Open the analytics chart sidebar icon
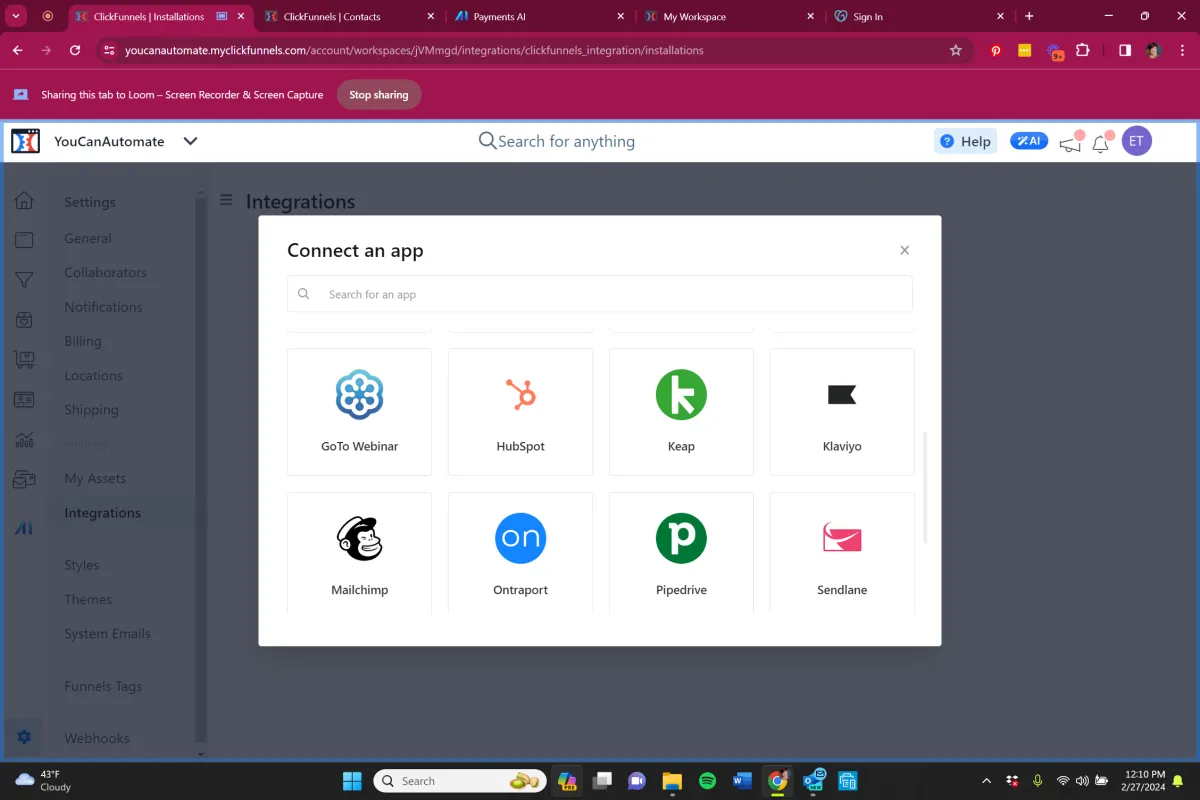Image resolution: width=1200 pixels, height=800 pixels. pyautogui.click(x=24, y=440)
